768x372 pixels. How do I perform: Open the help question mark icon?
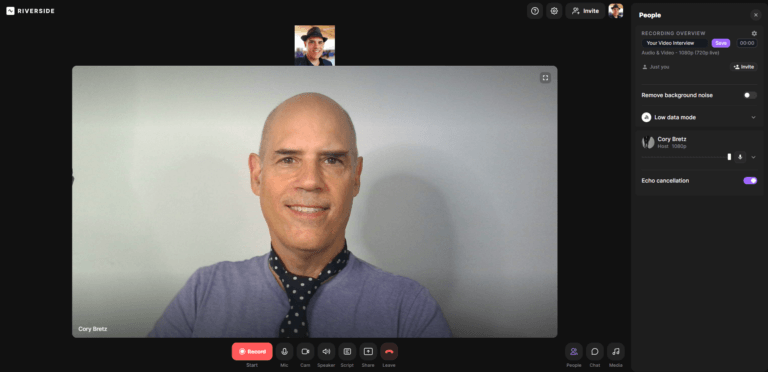click(535, 11)
